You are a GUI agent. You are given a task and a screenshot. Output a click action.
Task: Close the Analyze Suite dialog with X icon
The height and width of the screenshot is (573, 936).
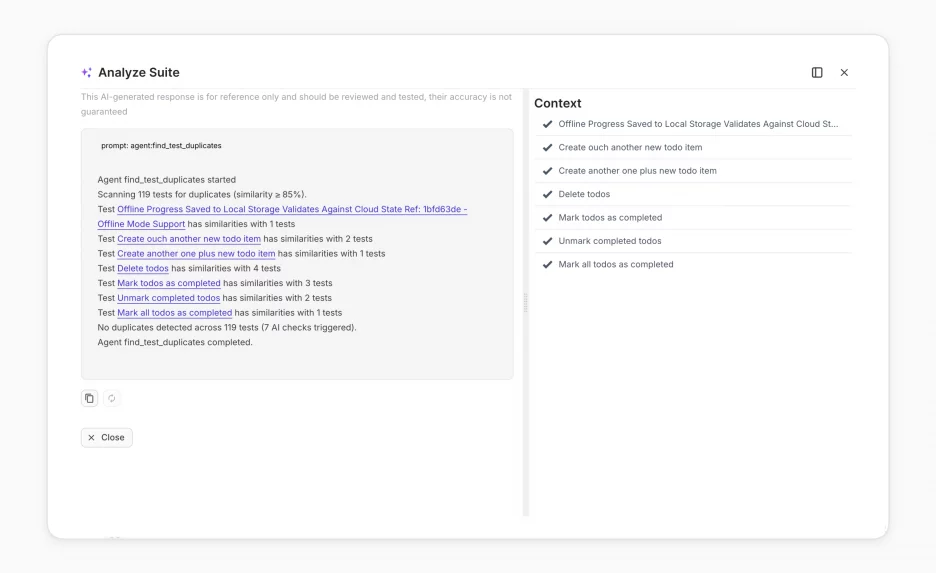coord(844,72)
